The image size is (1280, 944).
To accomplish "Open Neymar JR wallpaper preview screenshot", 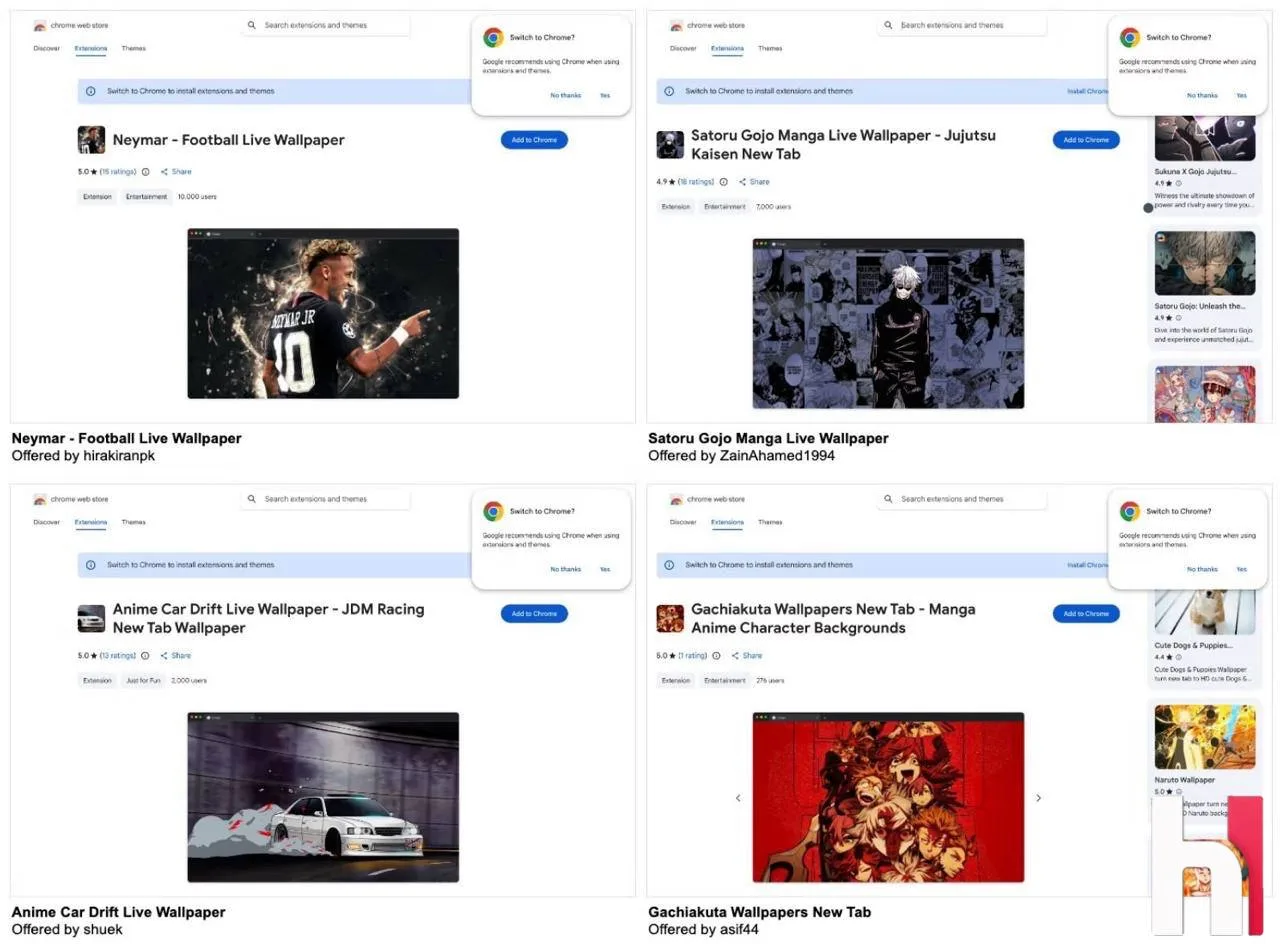I will 323,314.
